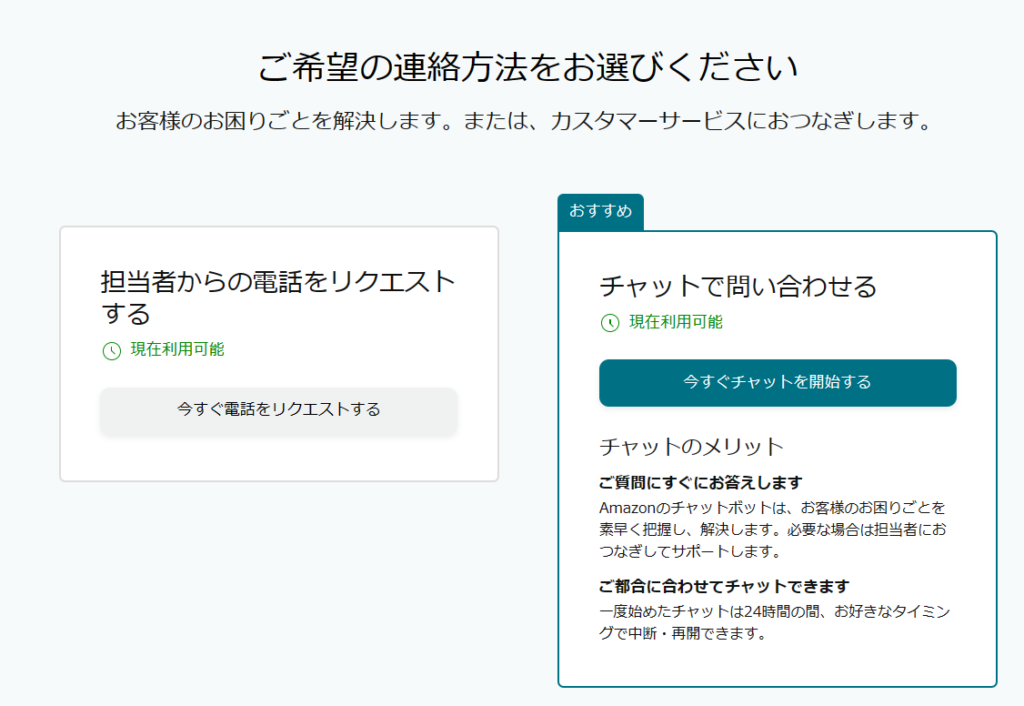1024x706 pixels.
Task: Click the bold ご質問にすぐにお答えします text
Action: (x=701, y=482)
